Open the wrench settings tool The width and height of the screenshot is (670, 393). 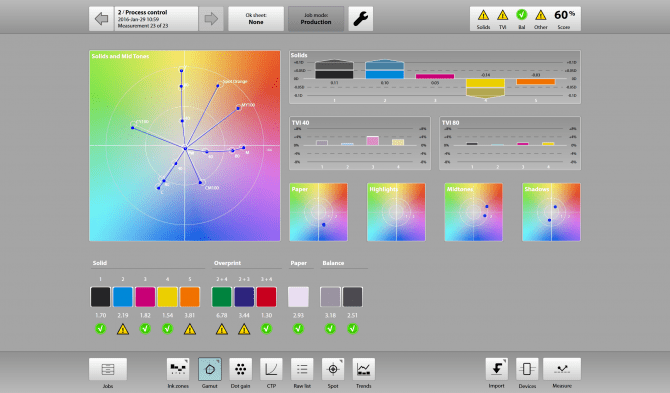361,19
